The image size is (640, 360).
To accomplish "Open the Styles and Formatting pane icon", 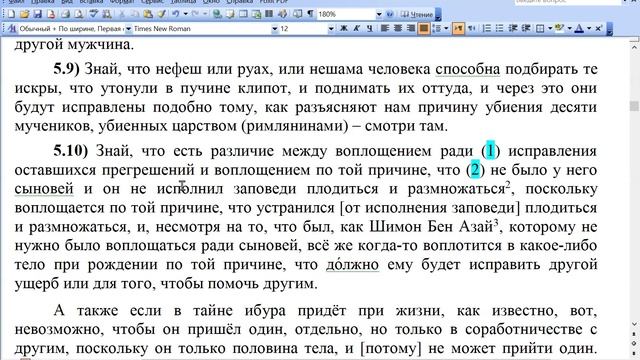I will pos(12,29).
